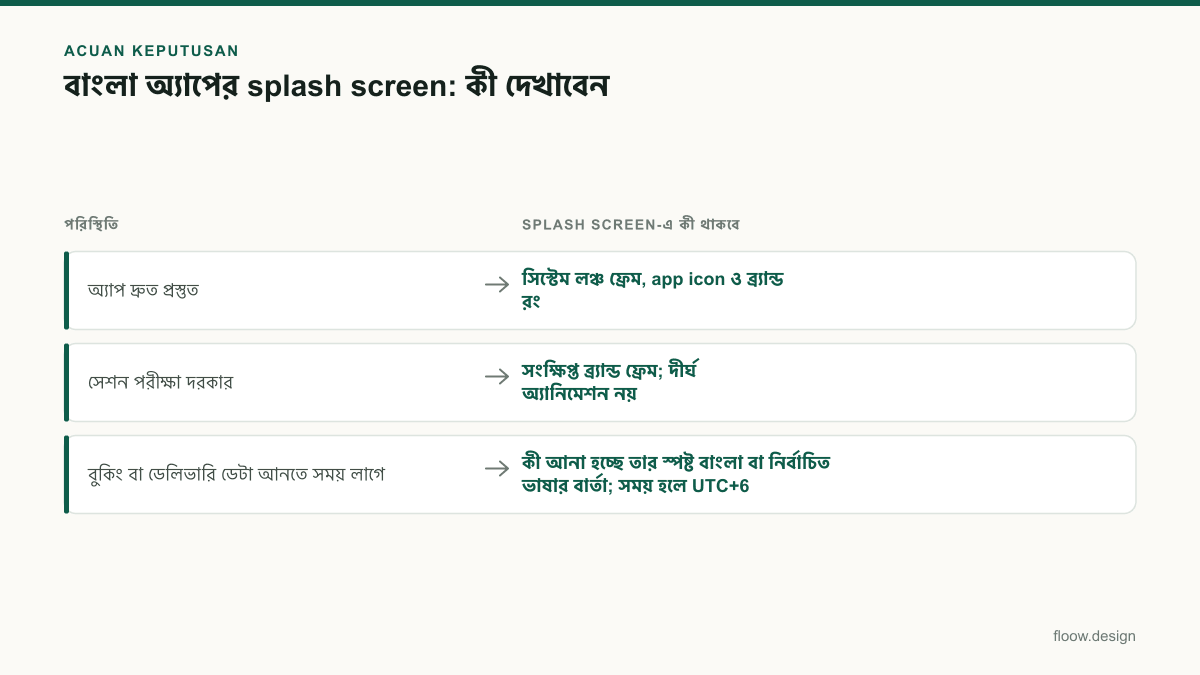Screen dimensions: 1200x675
Task: Select "বুকিং বা ডেলিভারি ডেটা আনতে সময় লাগে"
Action: pyautogui.click(x=236, y=474)
